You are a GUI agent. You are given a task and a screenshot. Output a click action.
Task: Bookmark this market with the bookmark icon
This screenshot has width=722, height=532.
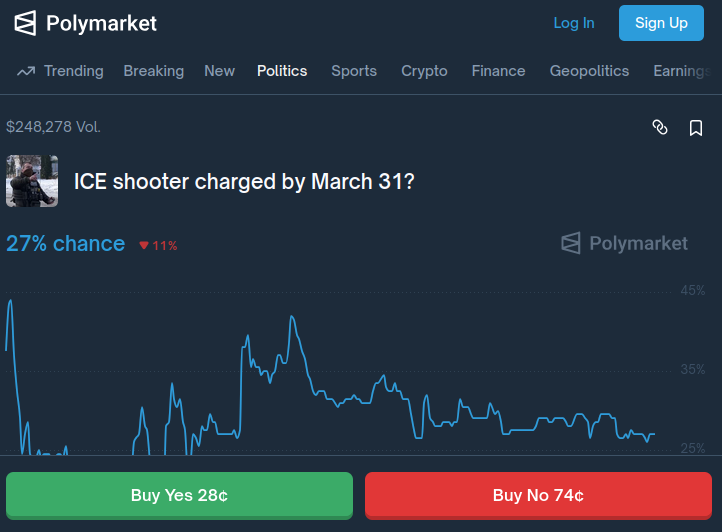coord(696,128)
